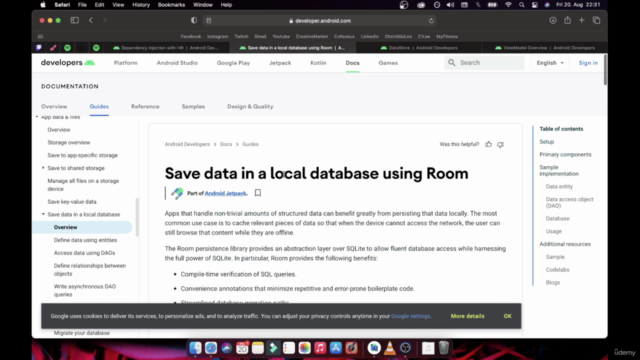640x360 pixels.
Task: Click the developers Android logo
Action: click(x=68, y=62)
